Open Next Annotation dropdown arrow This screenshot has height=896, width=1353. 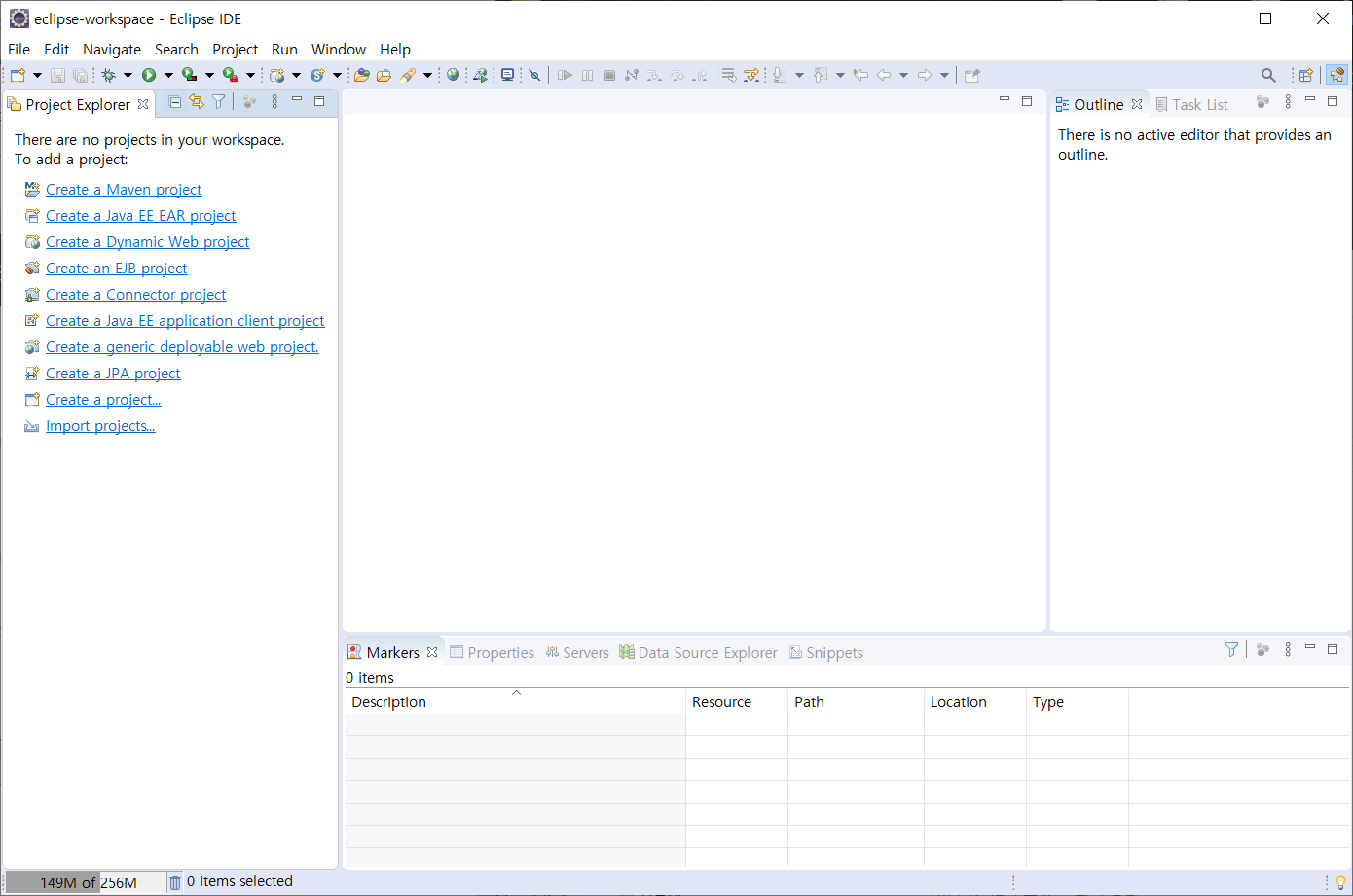pos(799,75)
